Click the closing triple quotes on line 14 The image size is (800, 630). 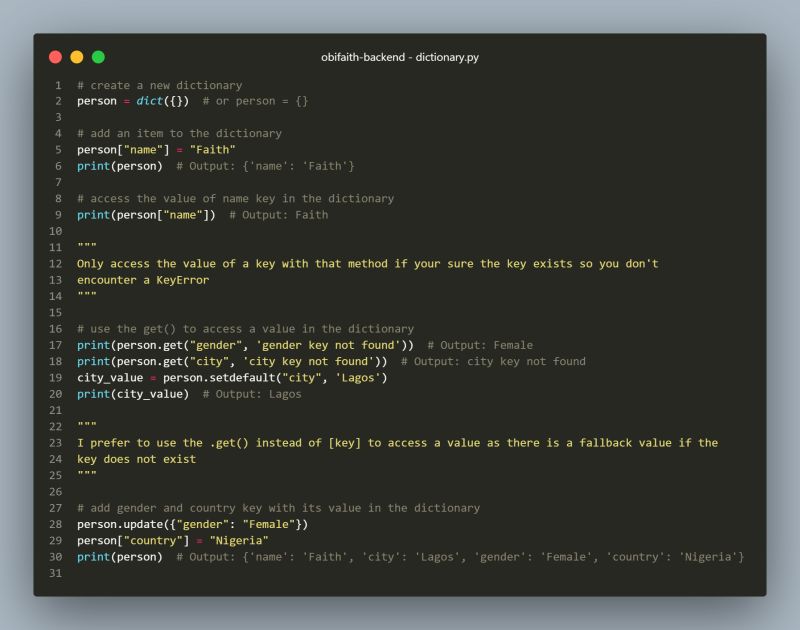tap(87, 295)
